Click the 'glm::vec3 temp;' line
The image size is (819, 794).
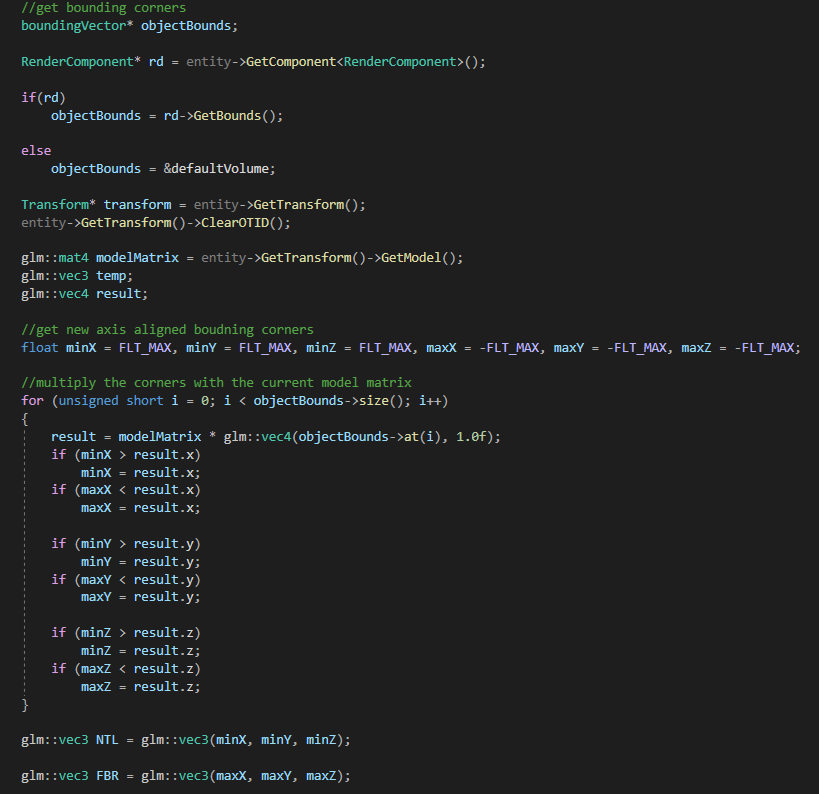(x=77, y=276)
